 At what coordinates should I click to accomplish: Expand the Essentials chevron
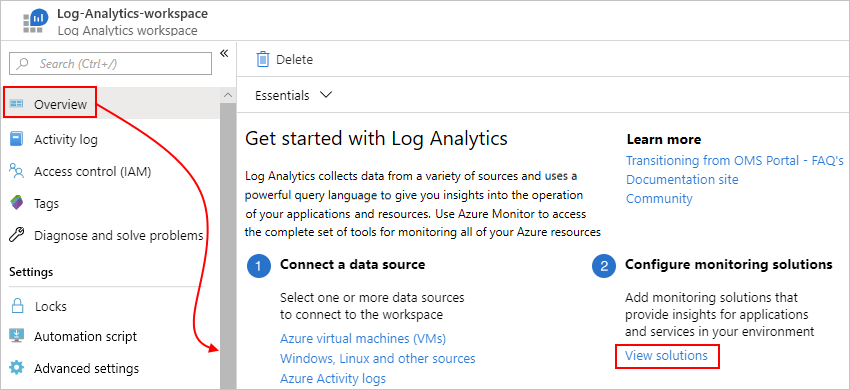326,95
